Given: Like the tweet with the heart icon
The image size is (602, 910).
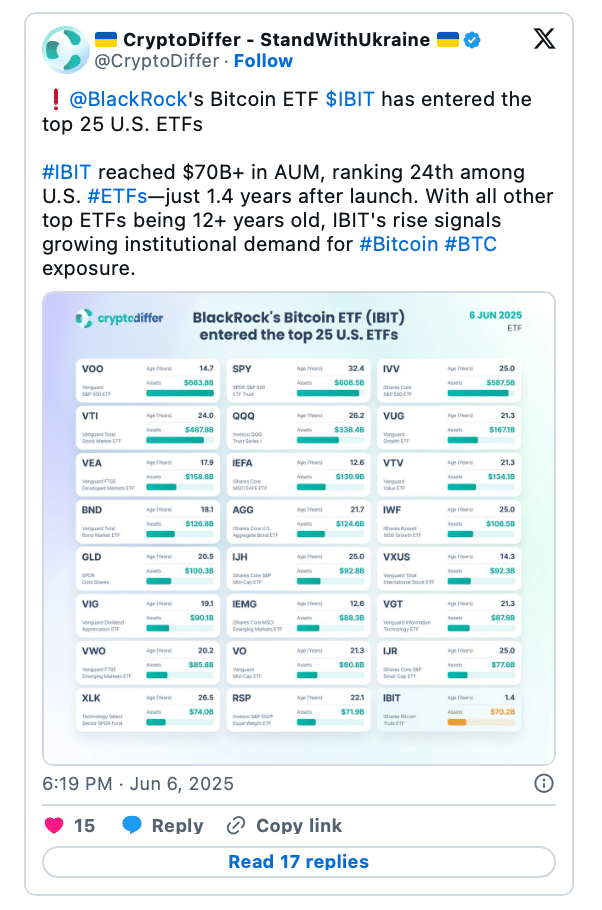Looking at the screenshot, I should click(54, 825).
